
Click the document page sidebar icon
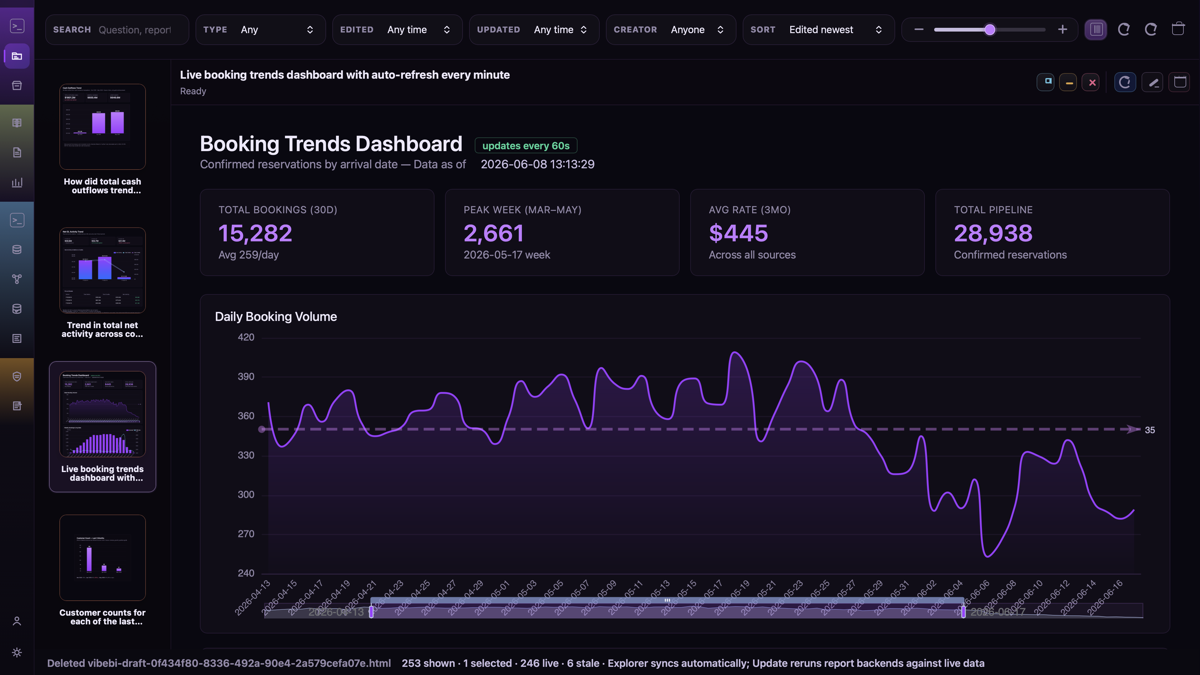17,153
